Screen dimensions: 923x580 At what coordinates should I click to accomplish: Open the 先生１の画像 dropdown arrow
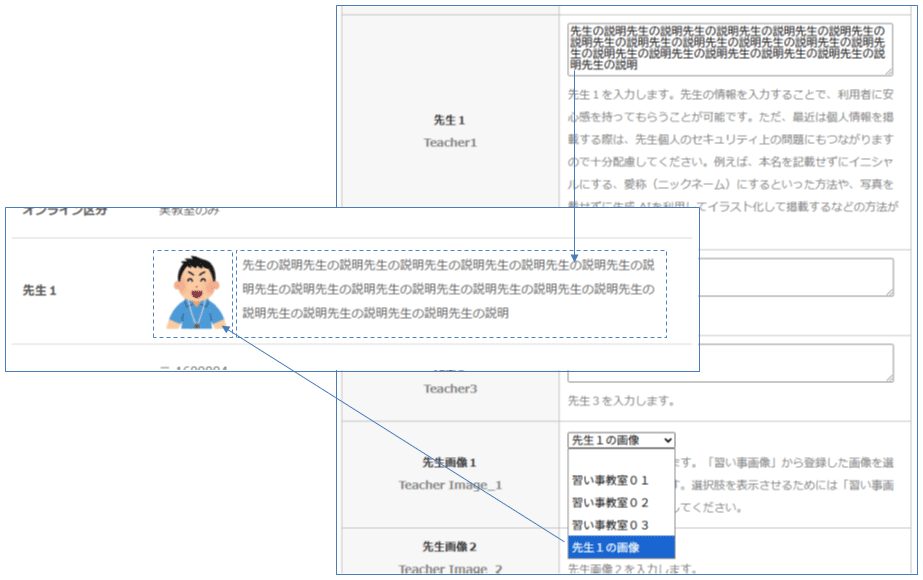click(667, 439)
